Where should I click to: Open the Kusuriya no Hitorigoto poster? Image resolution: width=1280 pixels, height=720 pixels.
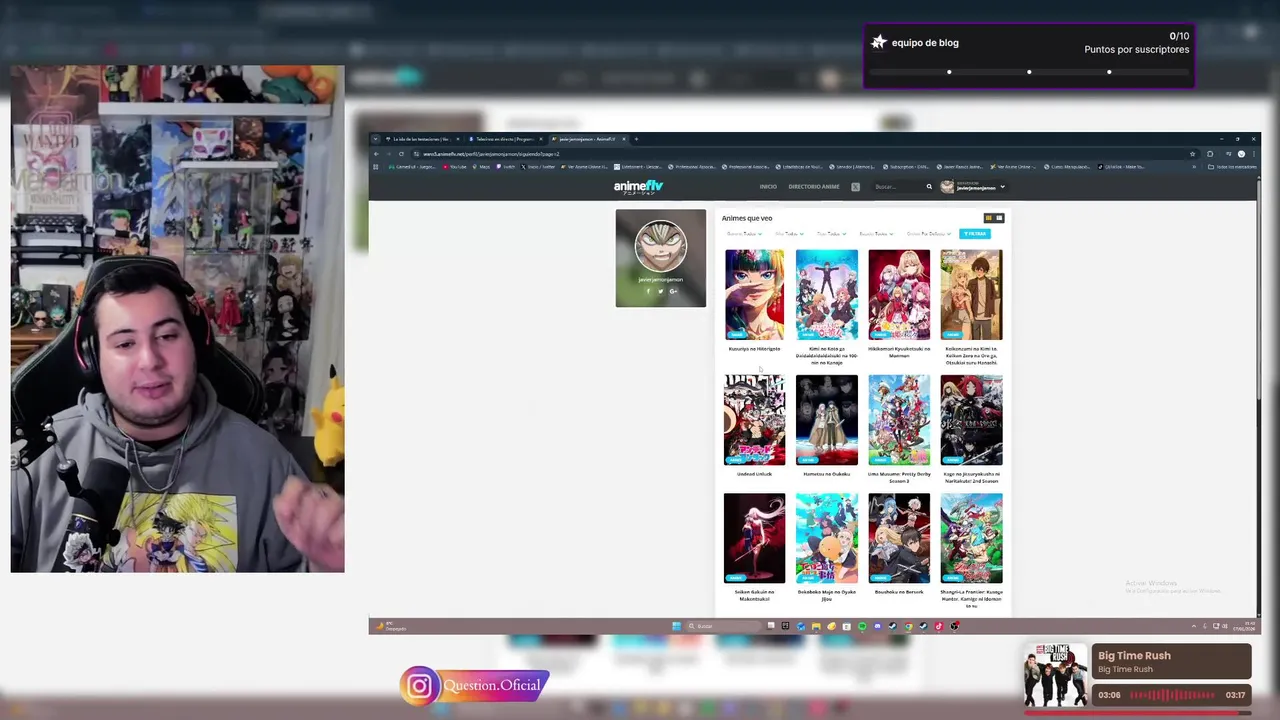(755, 295)
